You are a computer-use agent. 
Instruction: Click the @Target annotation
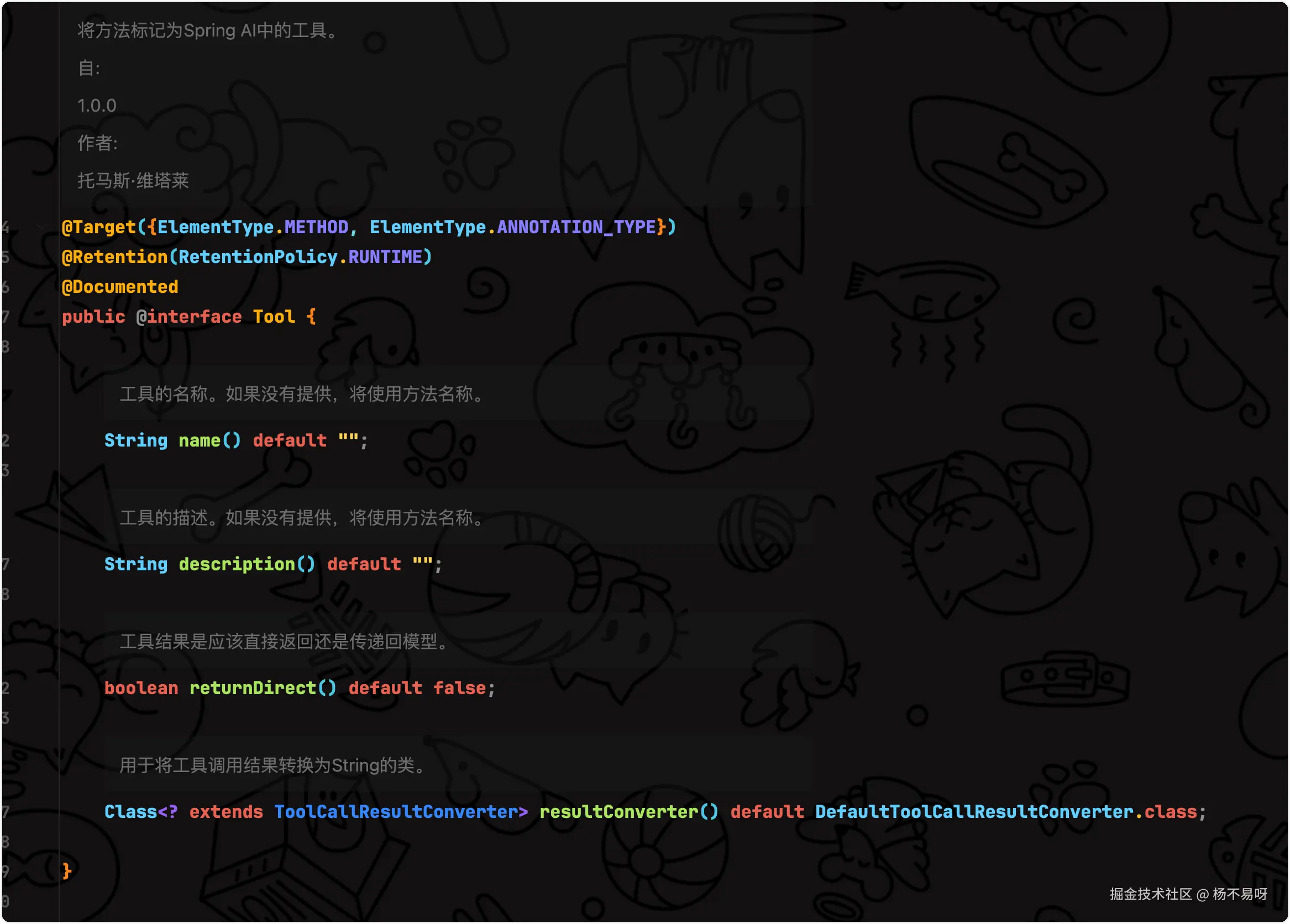(x=98, y=227)
